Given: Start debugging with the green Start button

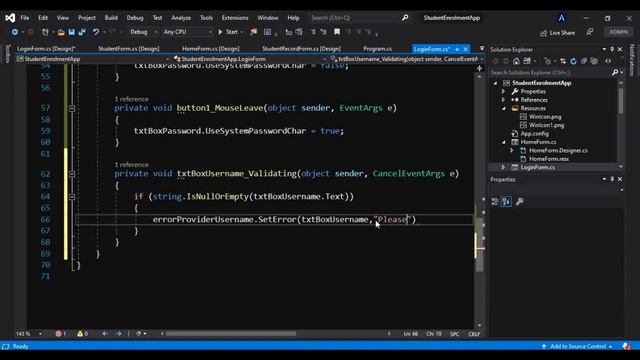Looking at the screenshot, I should pos(228,32).
